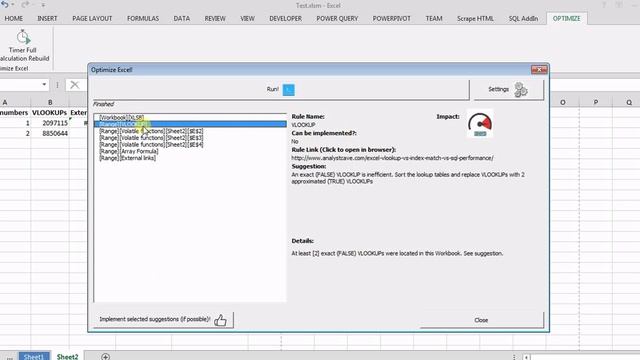
Task: Open the Scrape HTML tab
Action: [x=475, y=18]
